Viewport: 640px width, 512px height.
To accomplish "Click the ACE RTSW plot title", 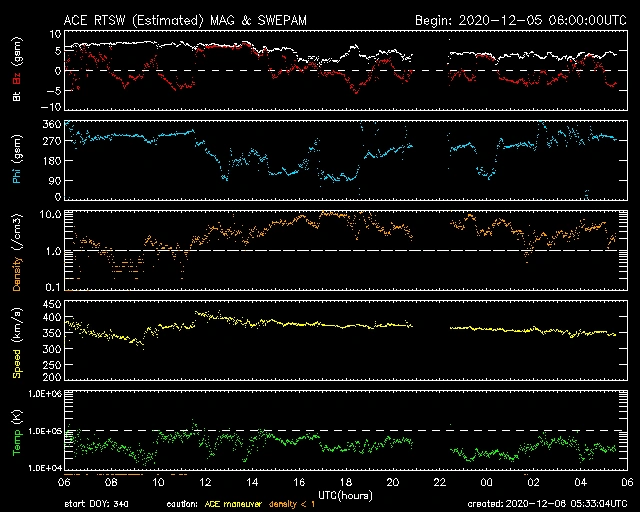I will 191,20.
